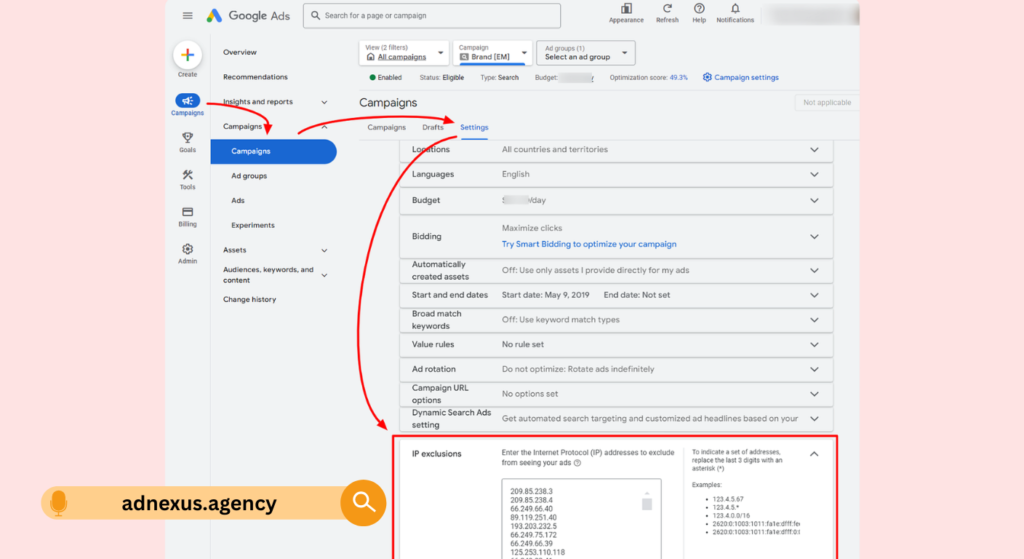
Task: Click Try Smart Bidding to optimize link
Action: [589, 244]
